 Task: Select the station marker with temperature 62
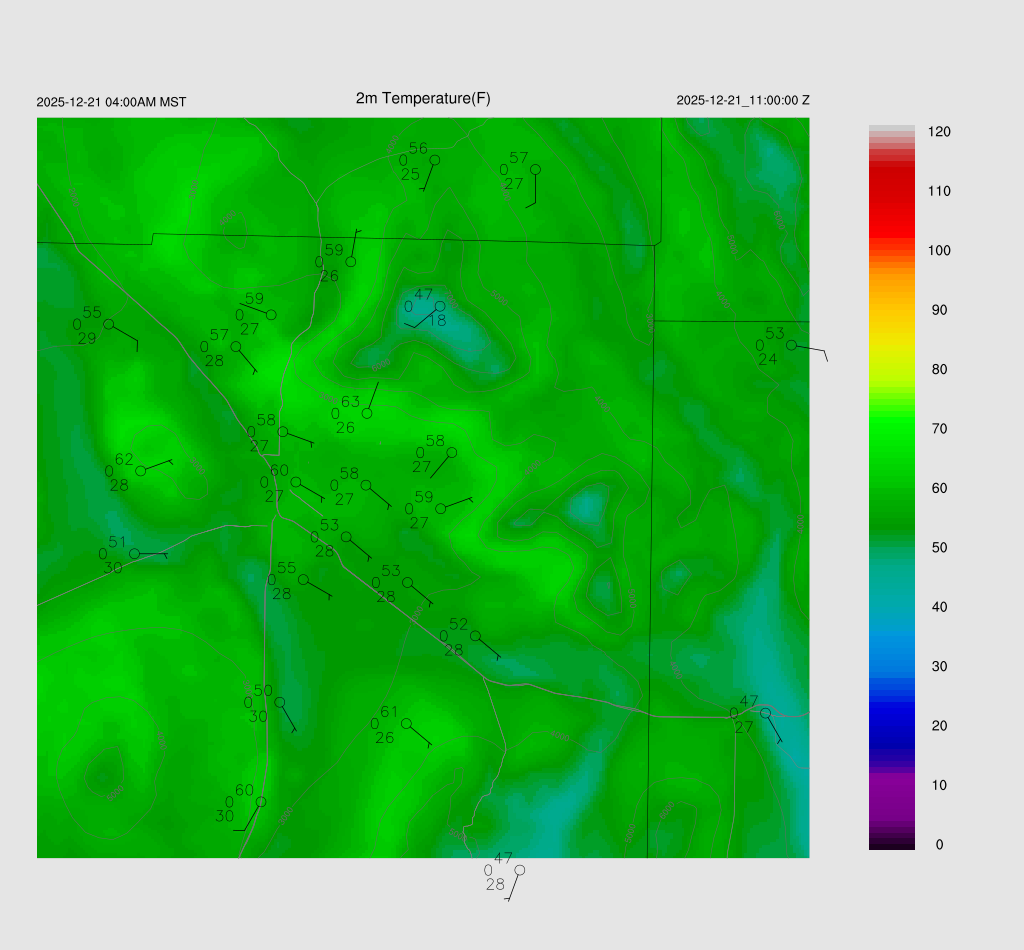[x=141, y=471]
